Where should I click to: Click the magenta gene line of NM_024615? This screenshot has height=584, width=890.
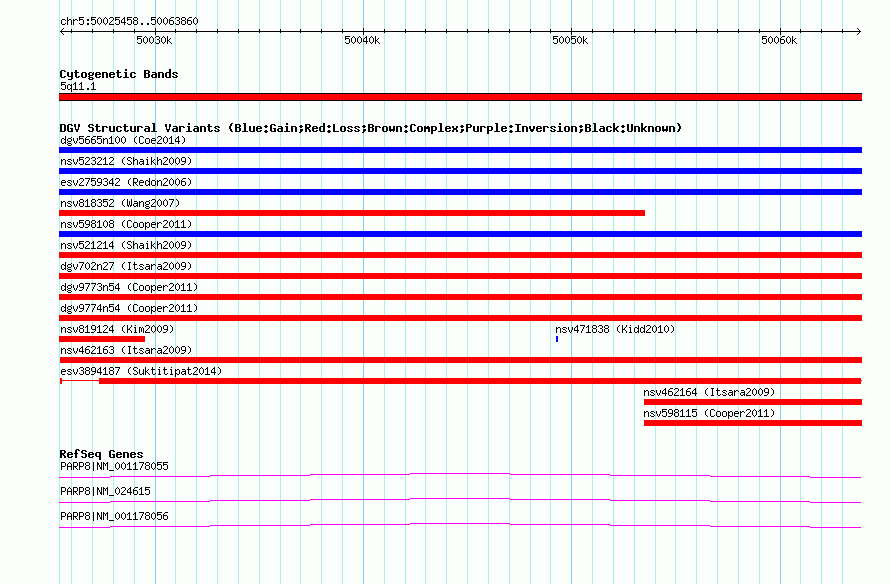tap(460, 500)
